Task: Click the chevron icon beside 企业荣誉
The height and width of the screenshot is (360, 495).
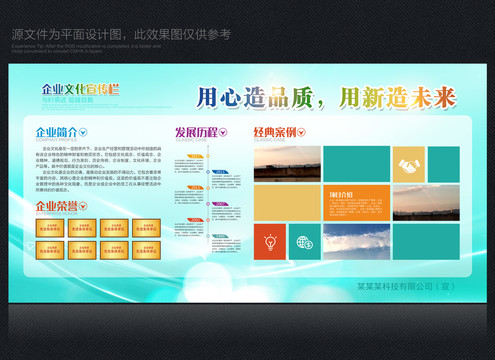Action: click(83, 206)
